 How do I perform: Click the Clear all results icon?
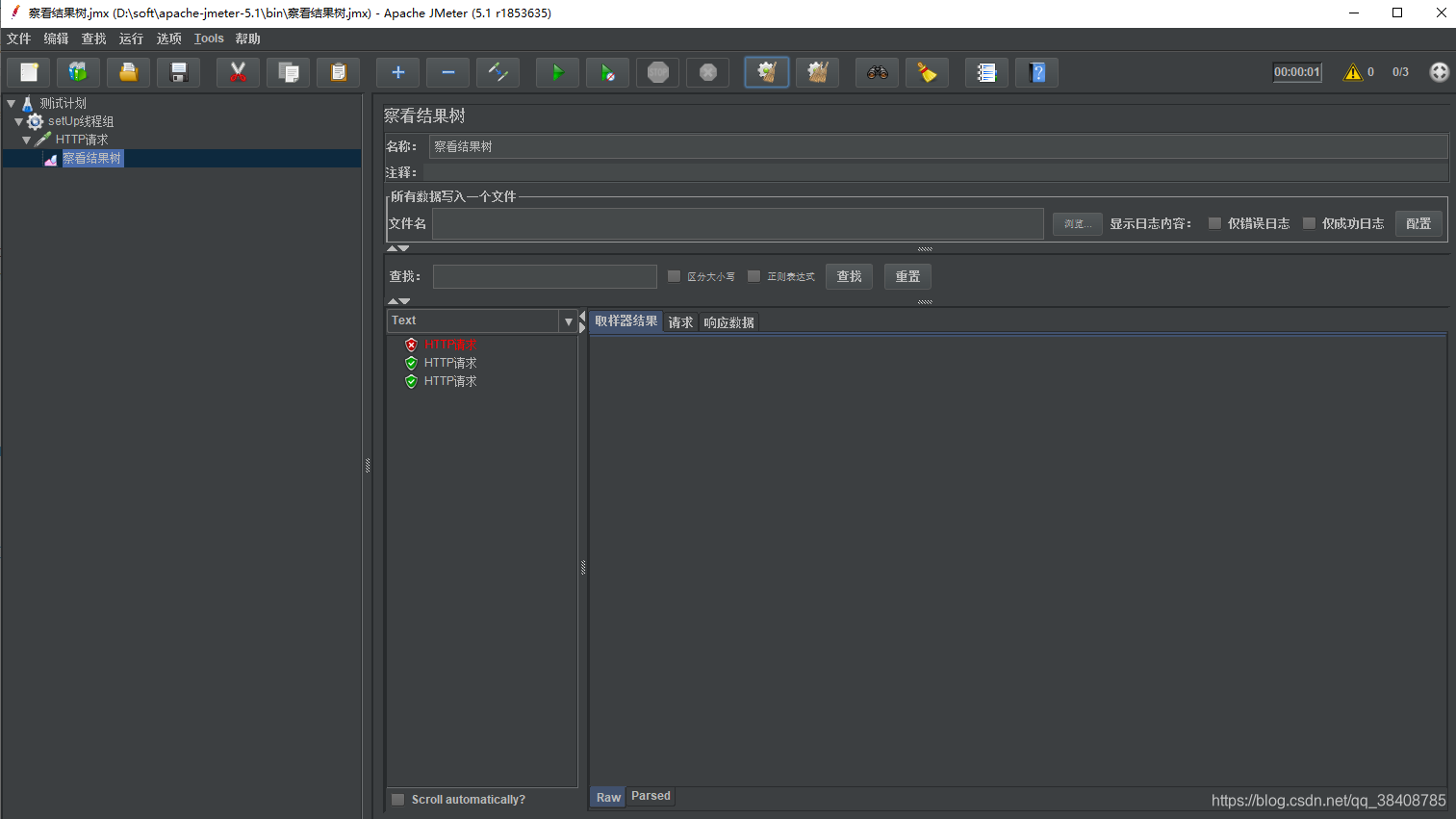(x=818, y=72)
